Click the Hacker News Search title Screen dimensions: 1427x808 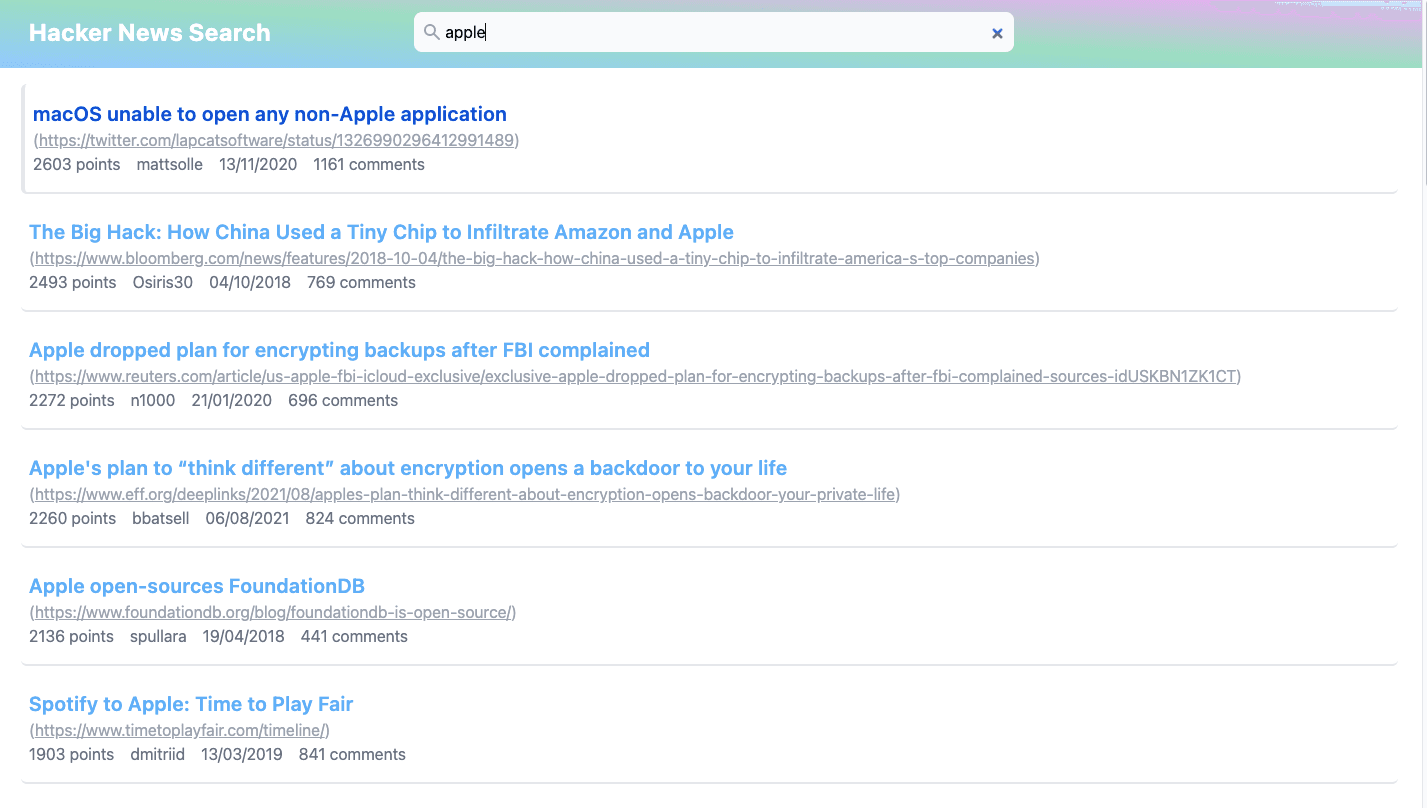click(150, 33)
